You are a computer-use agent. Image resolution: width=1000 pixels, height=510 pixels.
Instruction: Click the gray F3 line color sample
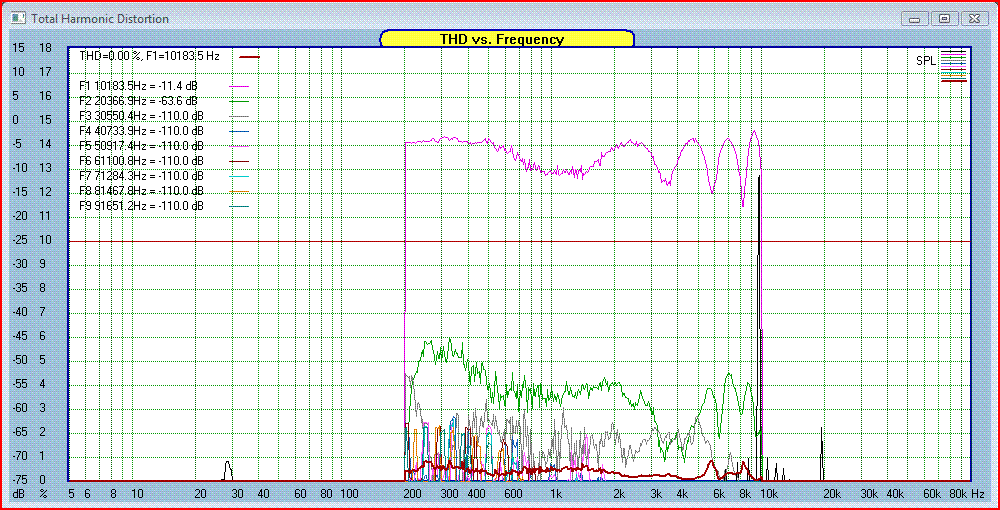coord(239,117)
